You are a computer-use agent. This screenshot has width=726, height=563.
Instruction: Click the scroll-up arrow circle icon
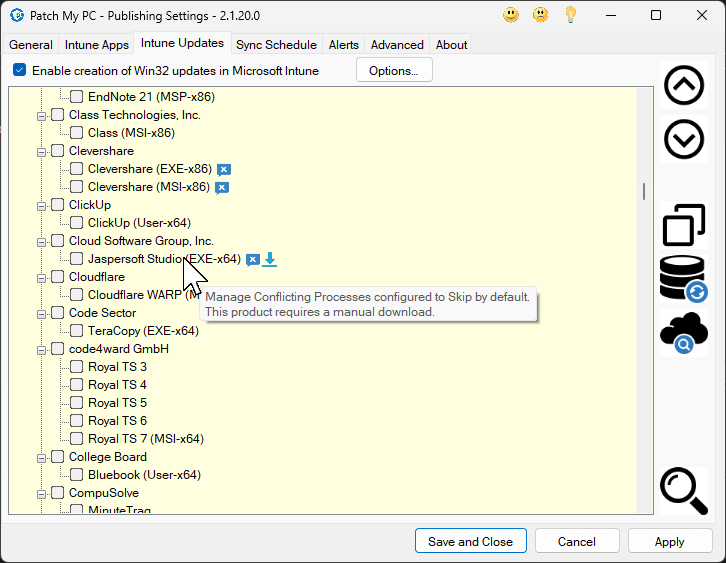684,86
